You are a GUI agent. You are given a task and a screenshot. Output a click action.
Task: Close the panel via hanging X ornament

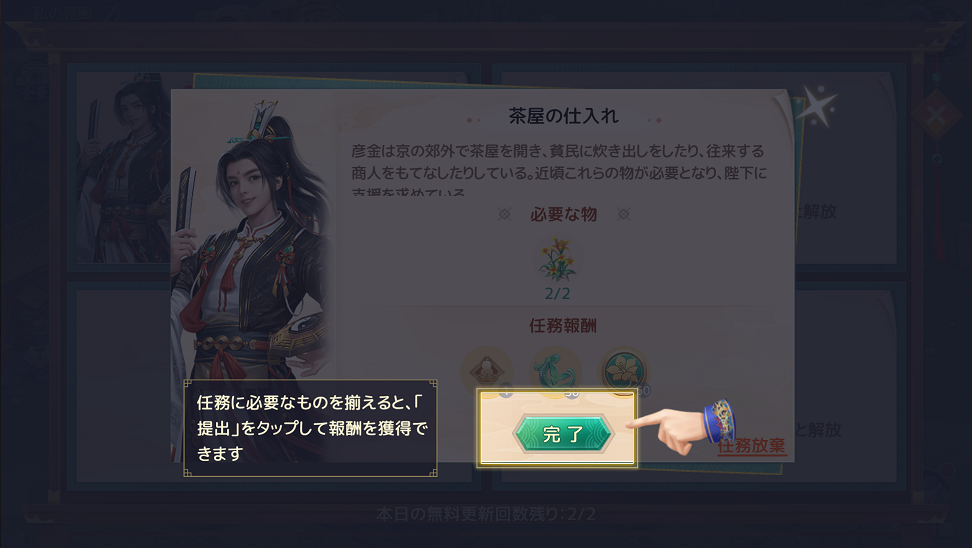[937, 115]
